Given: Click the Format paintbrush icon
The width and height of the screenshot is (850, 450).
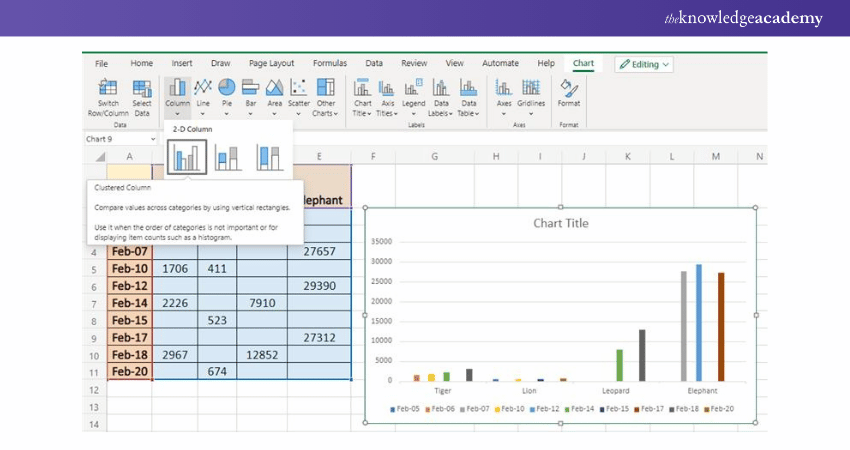Looking at the screenshot, I should 568,88.
